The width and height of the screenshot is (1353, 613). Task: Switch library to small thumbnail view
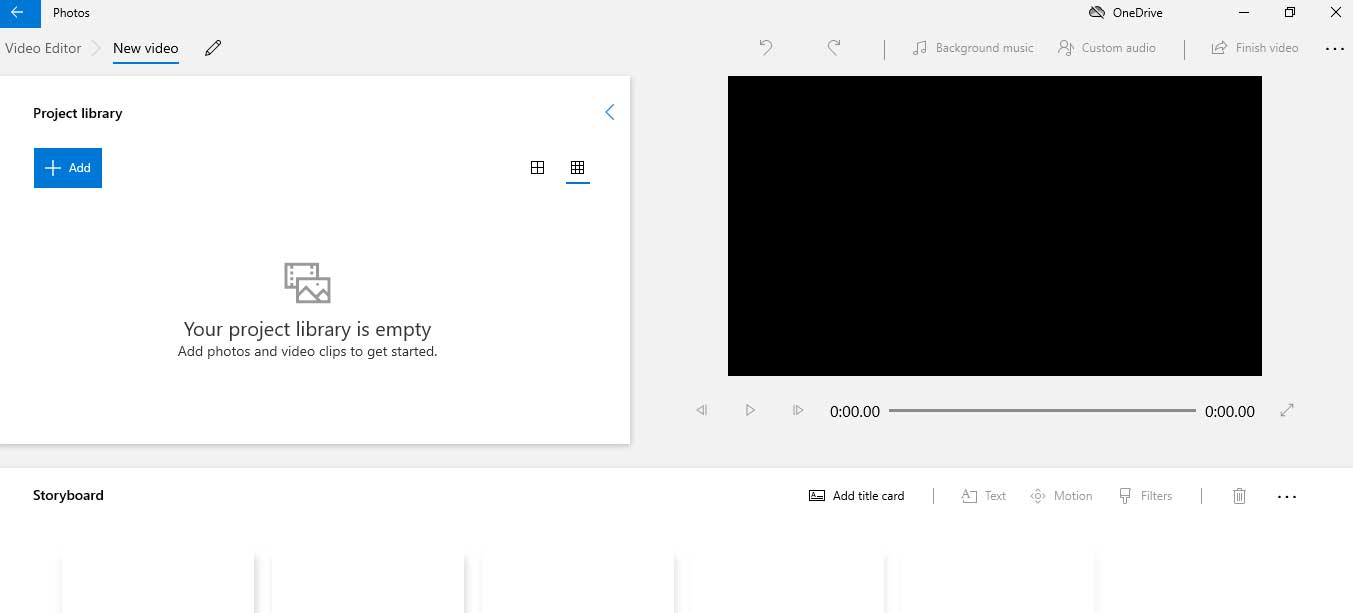(x=577, y=167)
